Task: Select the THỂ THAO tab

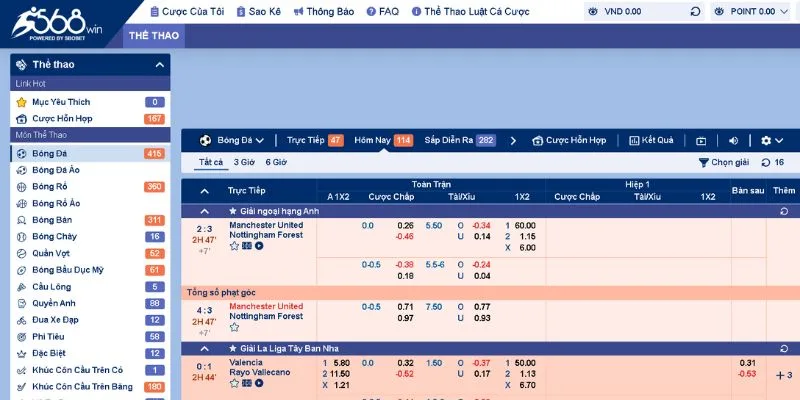Action: (154, 36)
